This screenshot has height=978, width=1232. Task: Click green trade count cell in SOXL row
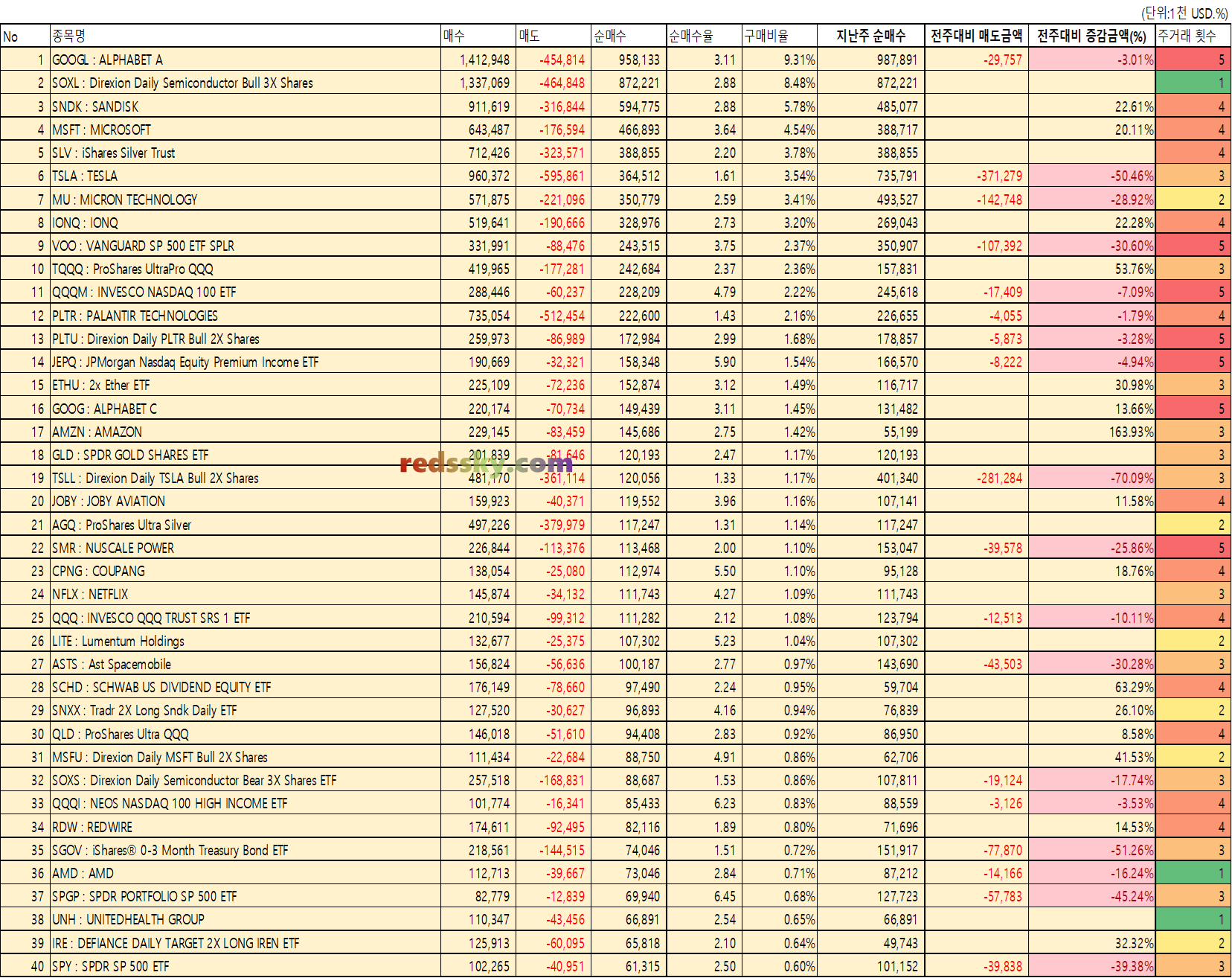click(1193, 83)
